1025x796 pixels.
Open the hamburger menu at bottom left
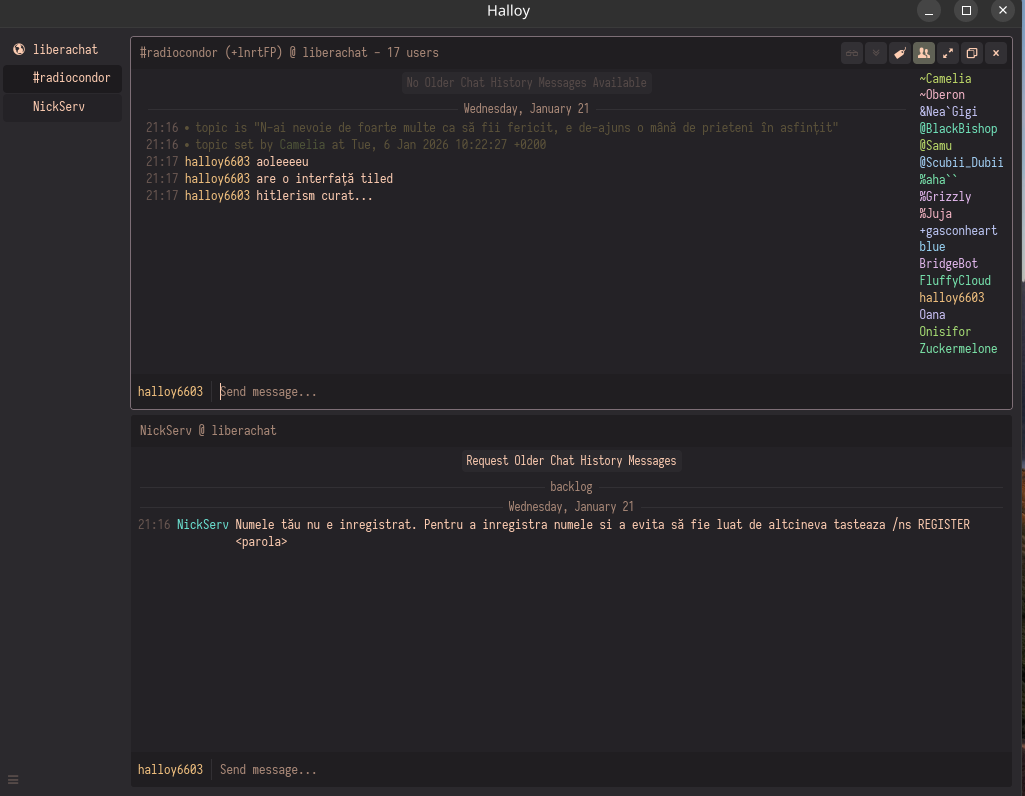click(13, 779)
